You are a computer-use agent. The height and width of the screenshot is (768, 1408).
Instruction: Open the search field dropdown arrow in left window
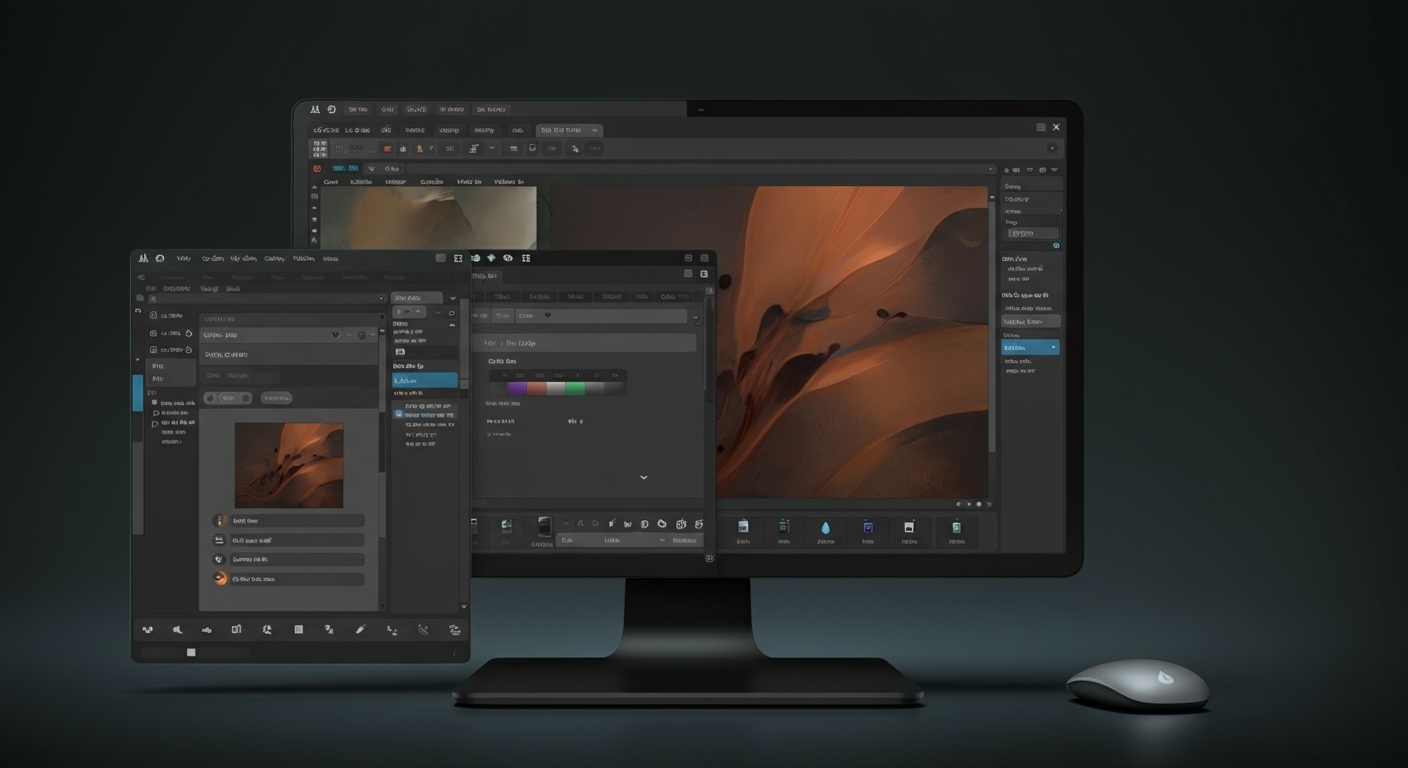(381, 299)
